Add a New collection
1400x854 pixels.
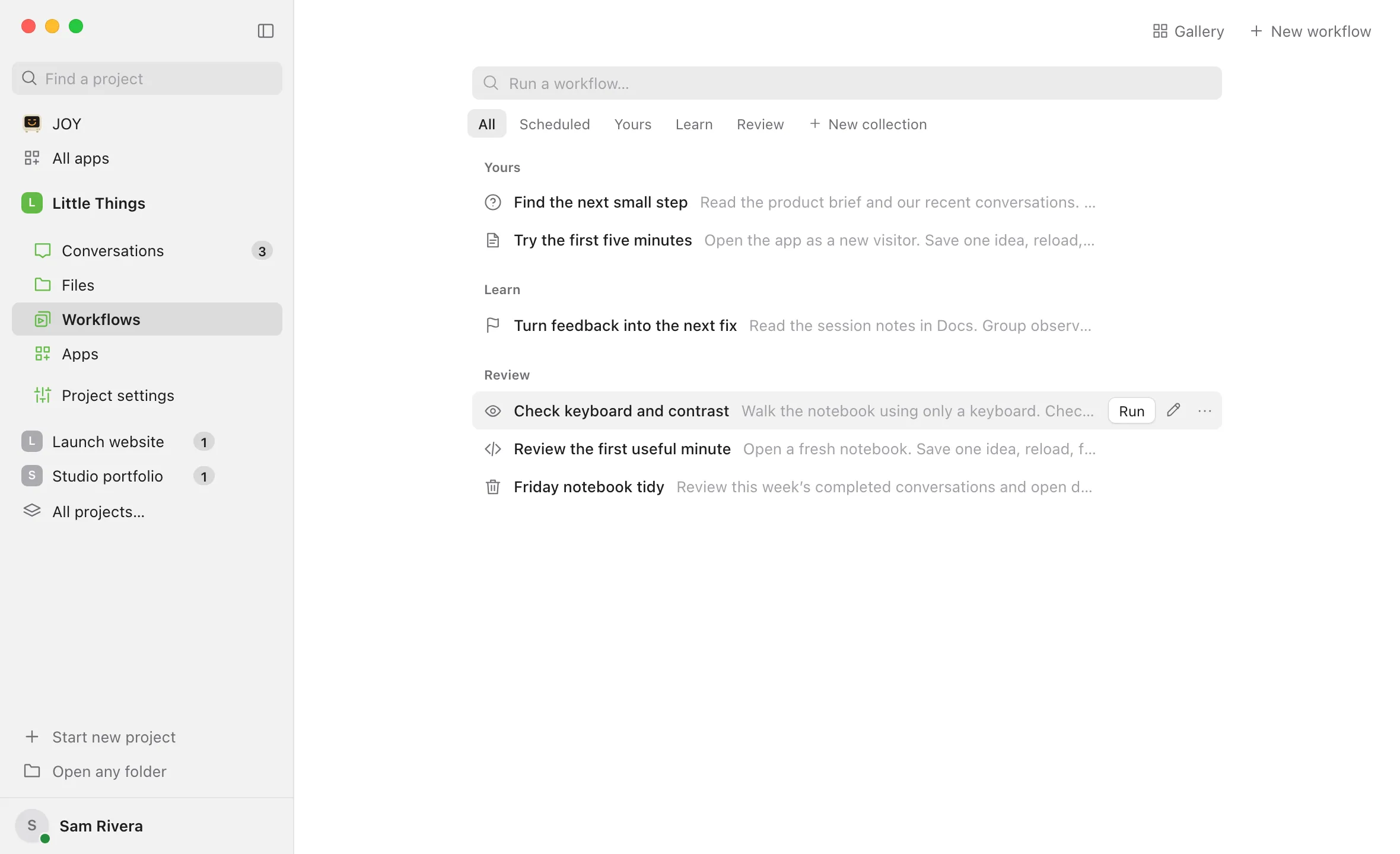(x=868, y=123)
